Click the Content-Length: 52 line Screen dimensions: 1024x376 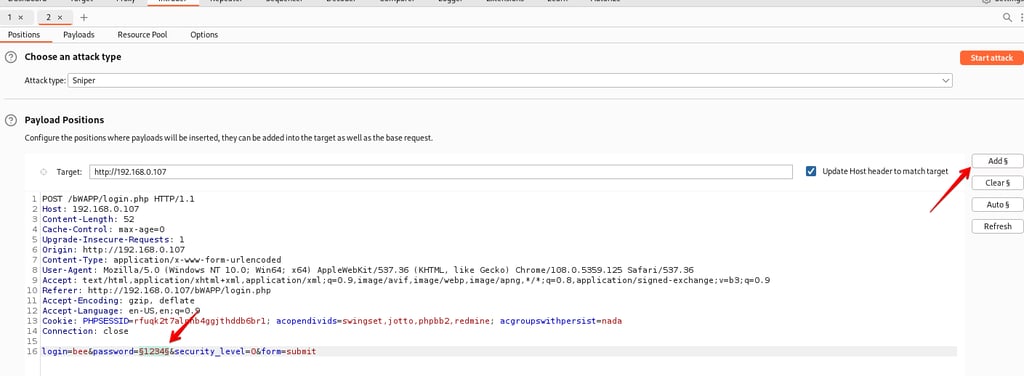88,219
